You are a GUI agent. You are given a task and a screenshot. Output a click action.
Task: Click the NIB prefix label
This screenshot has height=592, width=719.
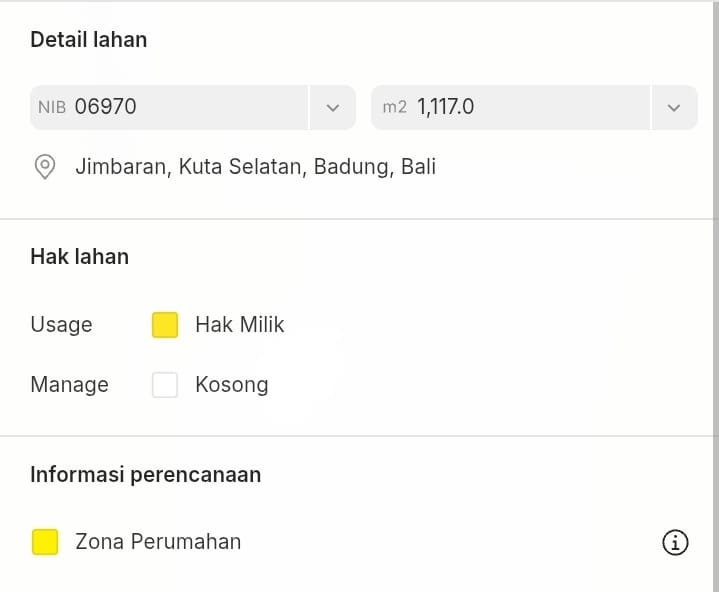[52, 107]
